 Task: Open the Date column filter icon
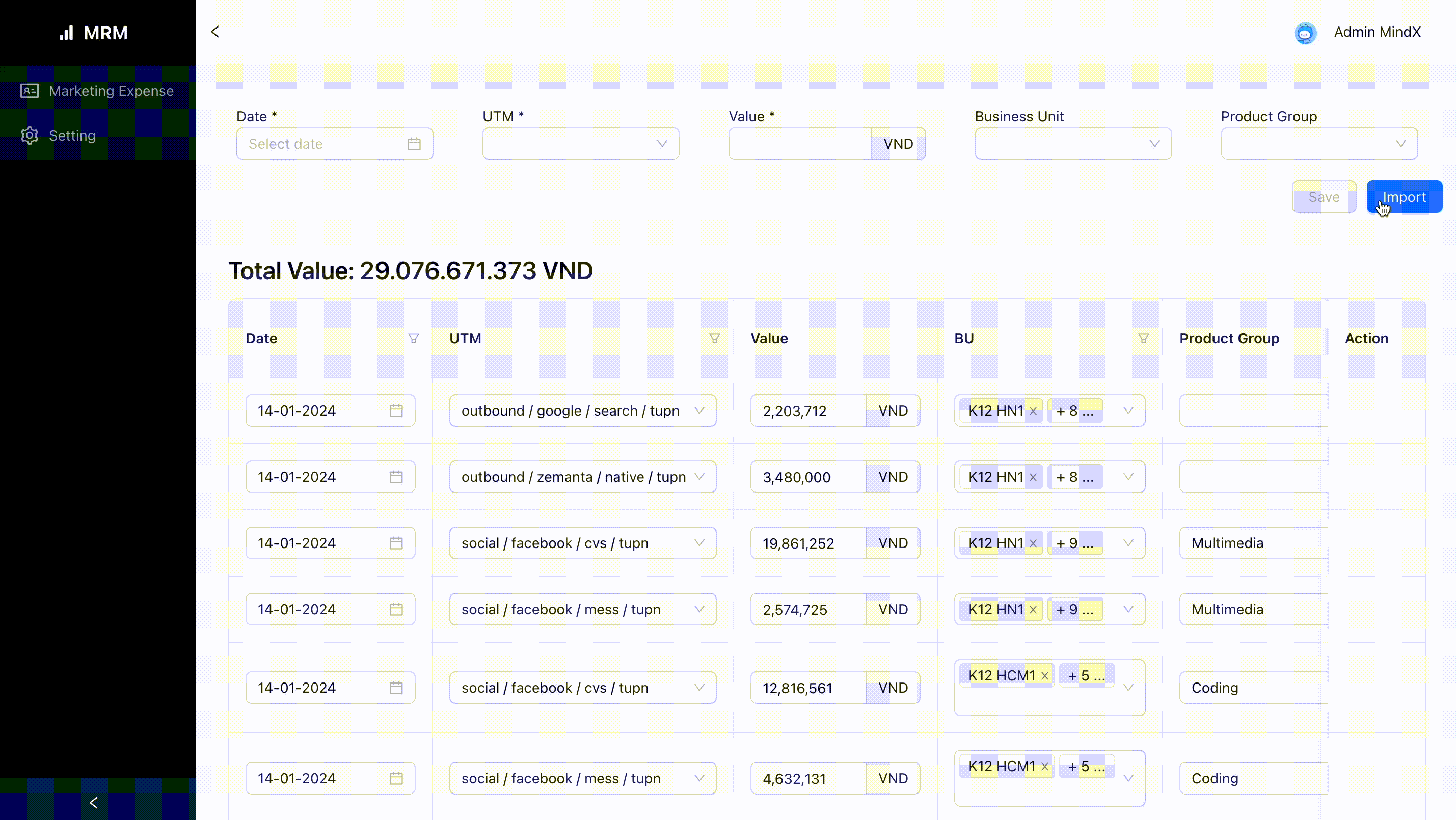pos(413,338)
